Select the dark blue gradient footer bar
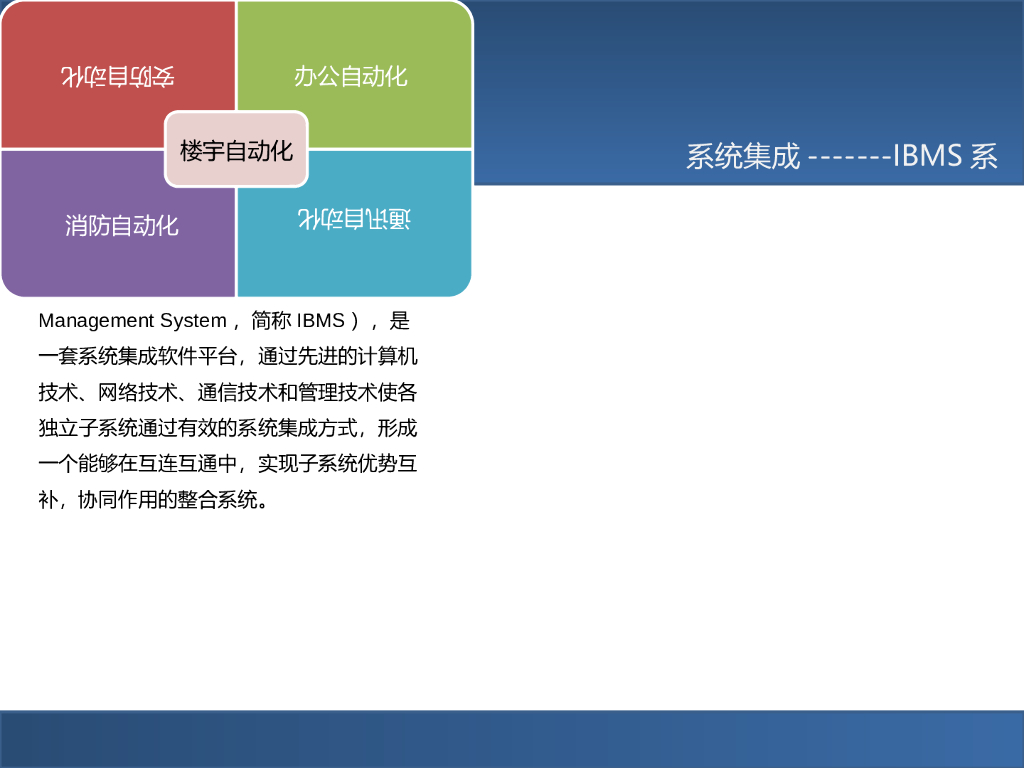The width and height of the screenshot is (1024, 768). click(512, 735)
